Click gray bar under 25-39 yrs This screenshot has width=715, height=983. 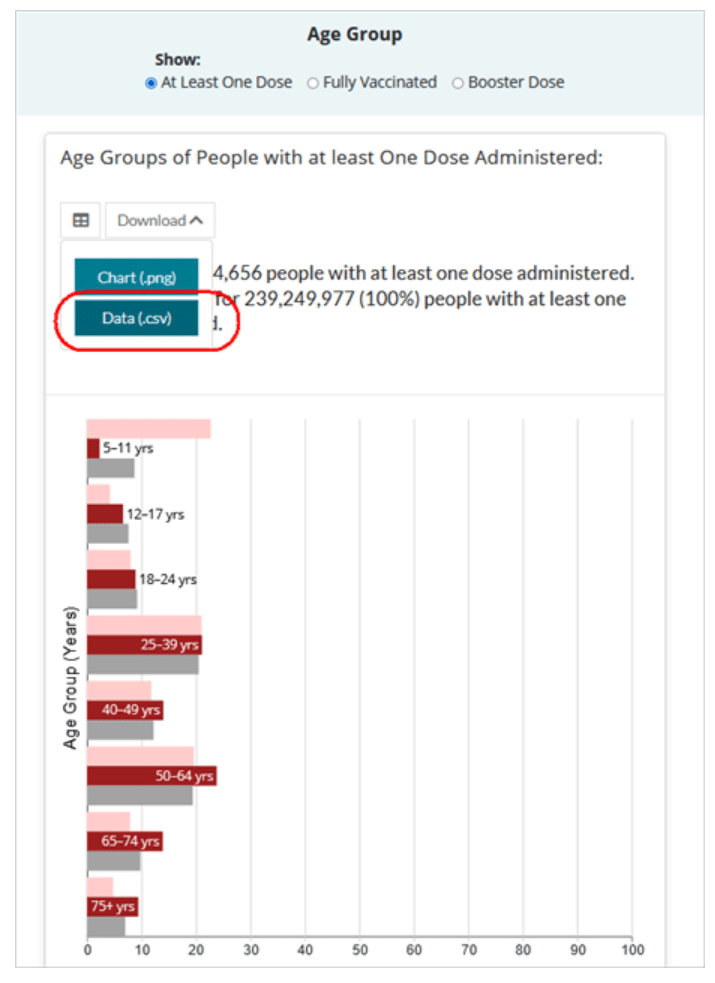pos(143,665)
